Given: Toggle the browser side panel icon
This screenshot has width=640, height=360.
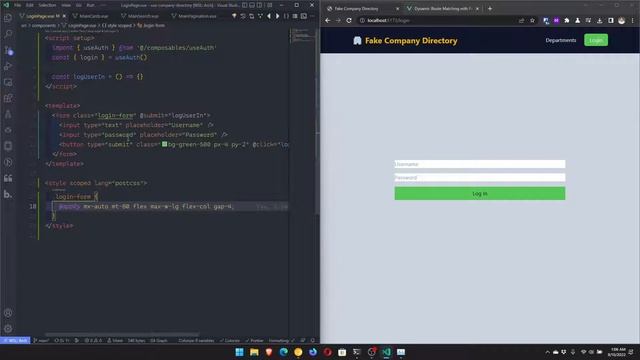Looking at the screenshot, I should point(611,20).
